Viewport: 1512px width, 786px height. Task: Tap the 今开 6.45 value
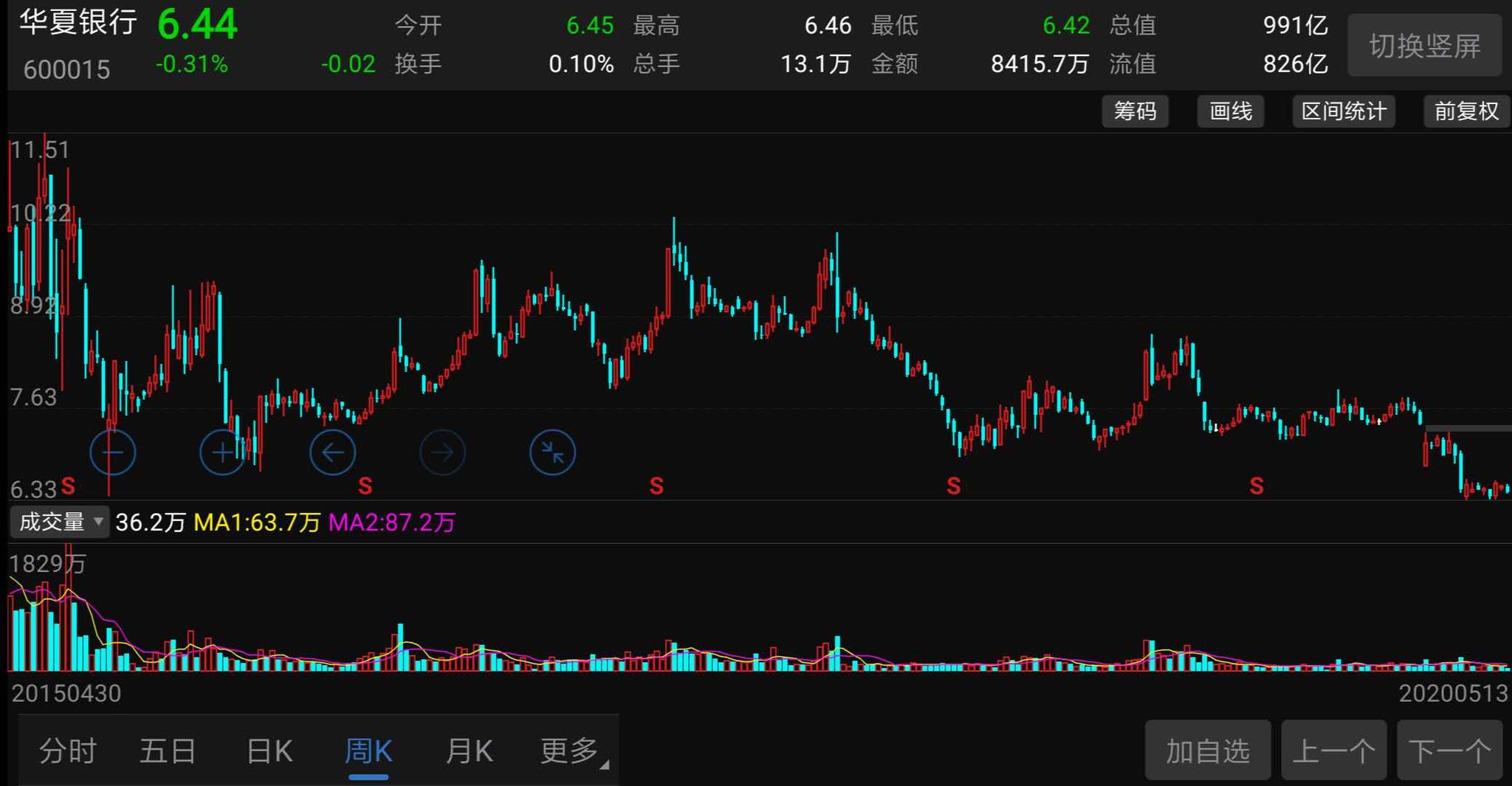590,25
